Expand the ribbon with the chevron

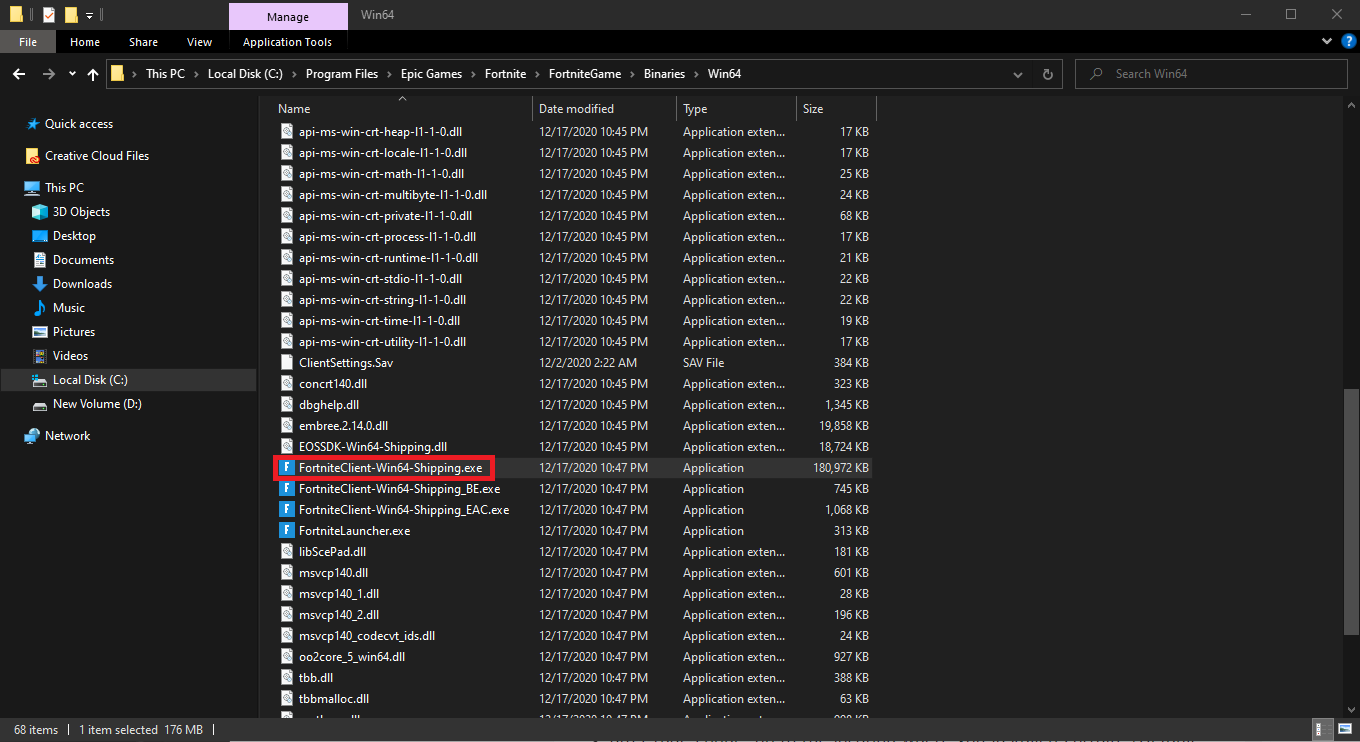(x=1329, y=42)
